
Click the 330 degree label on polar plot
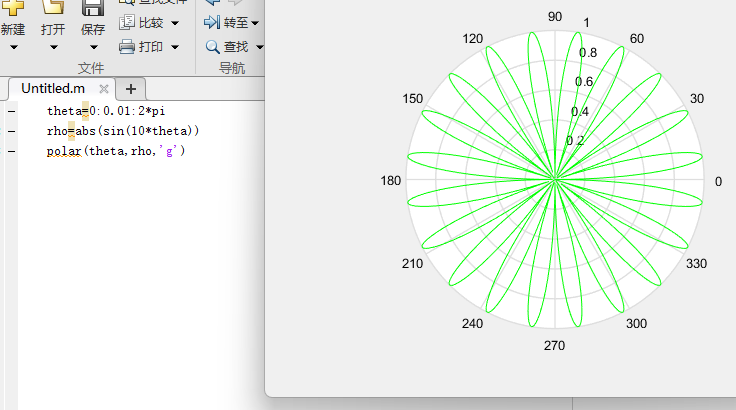click(x=696, y=263)
